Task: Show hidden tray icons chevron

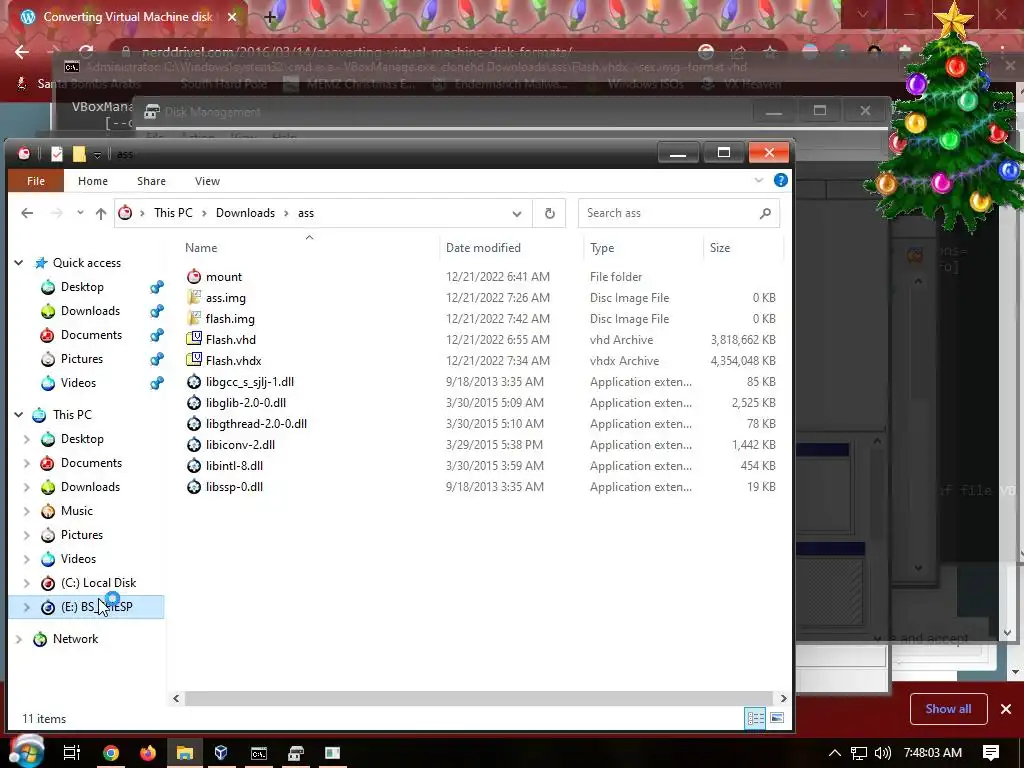Action: pyautogui.click(x=835, y=753)
